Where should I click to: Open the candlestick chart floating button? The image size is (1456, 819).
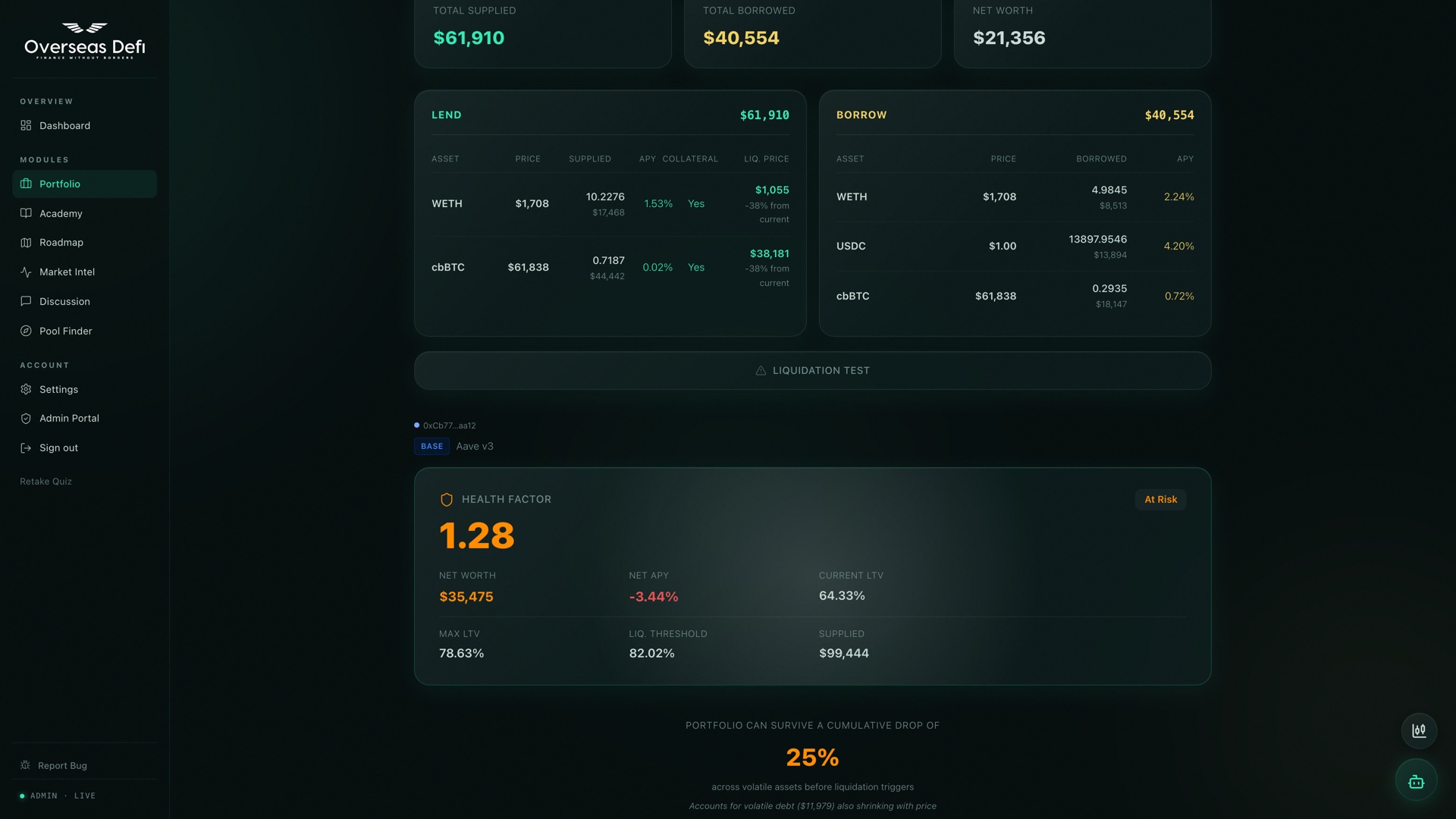(x=1419, y=731)
